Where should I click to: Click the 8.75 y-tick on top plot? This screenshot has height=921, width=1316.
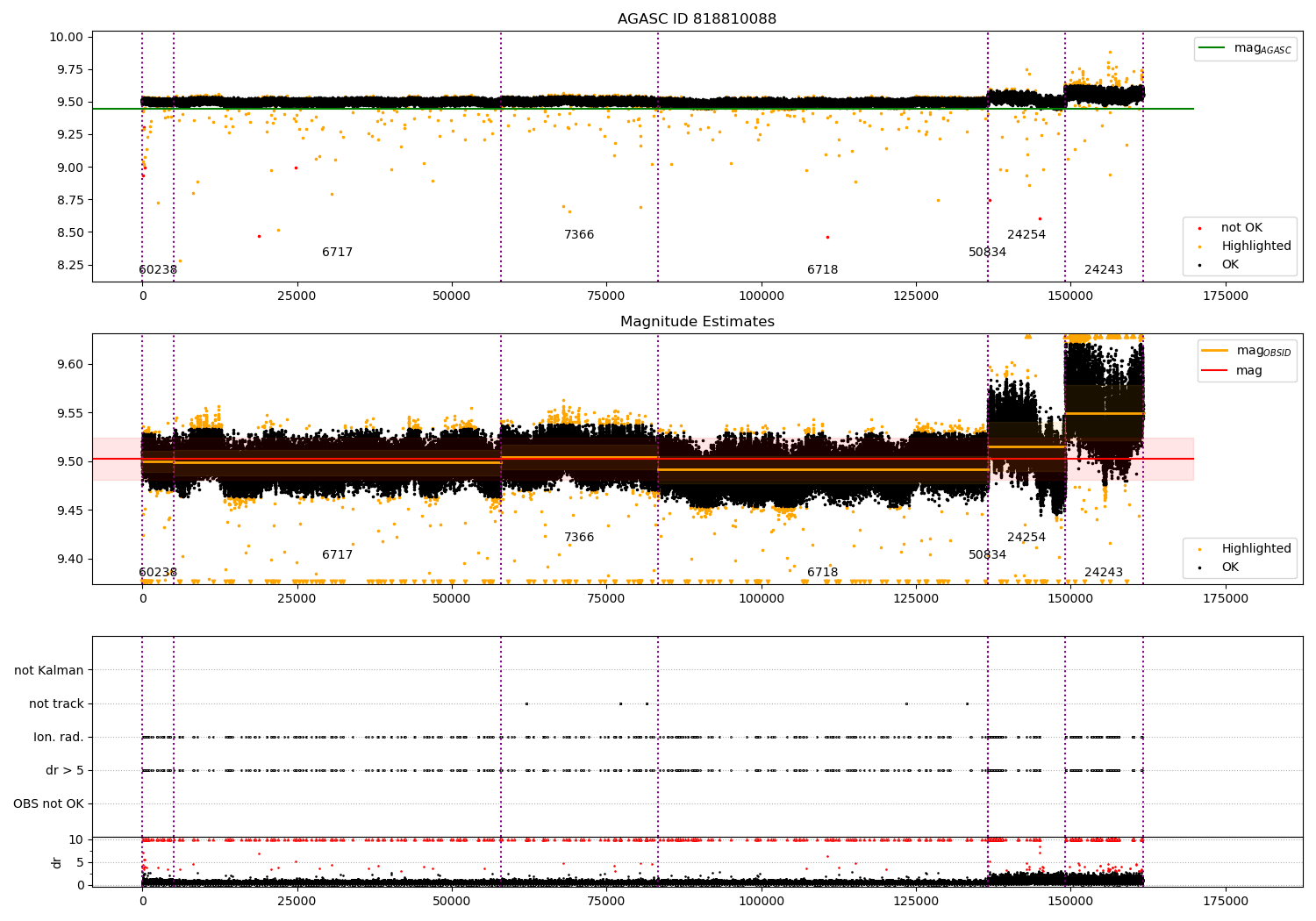point(69,200)
